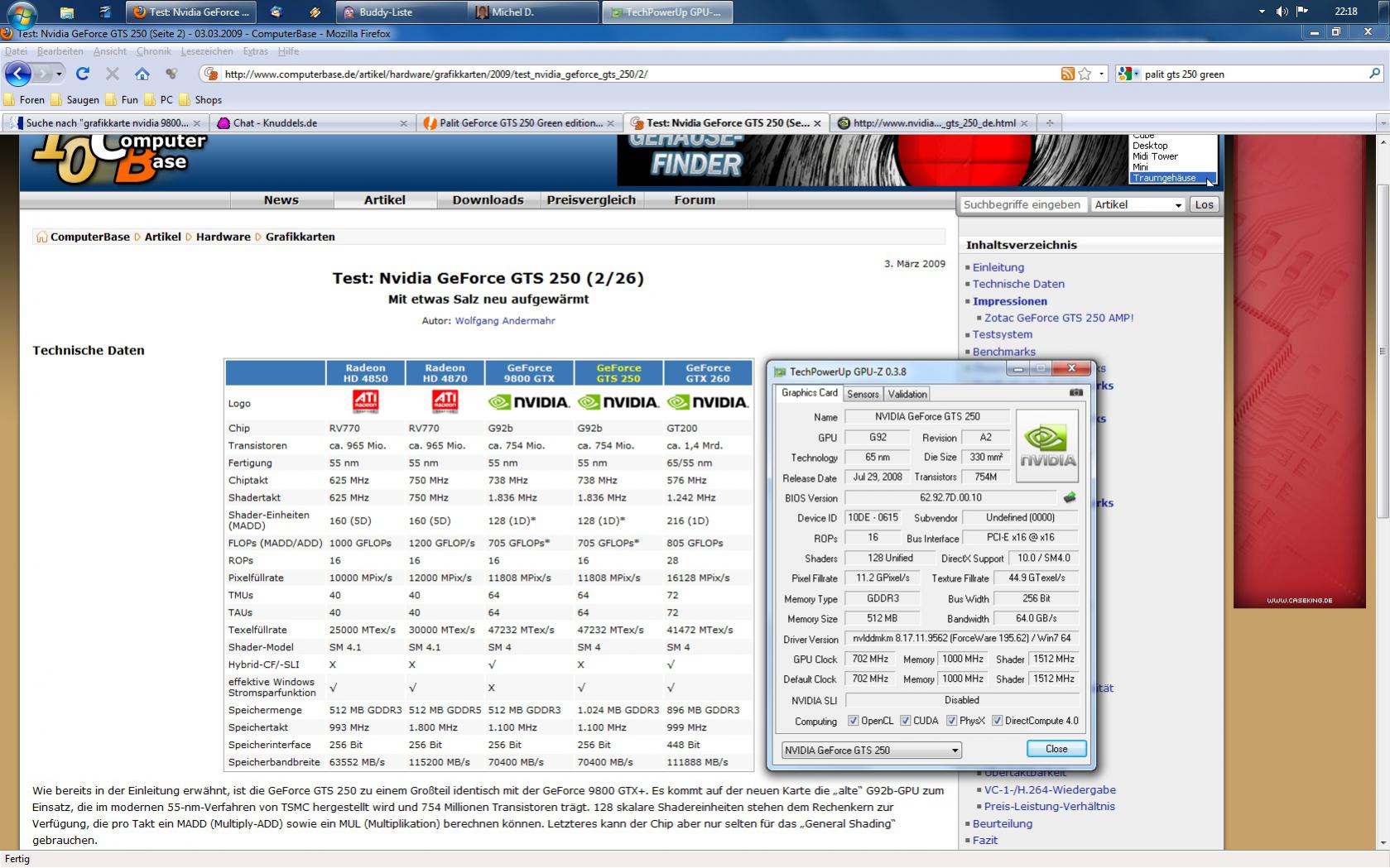Click ComputerBase home icon in breadcrumb
The image size is (1390, 868).
coord(41,237)
